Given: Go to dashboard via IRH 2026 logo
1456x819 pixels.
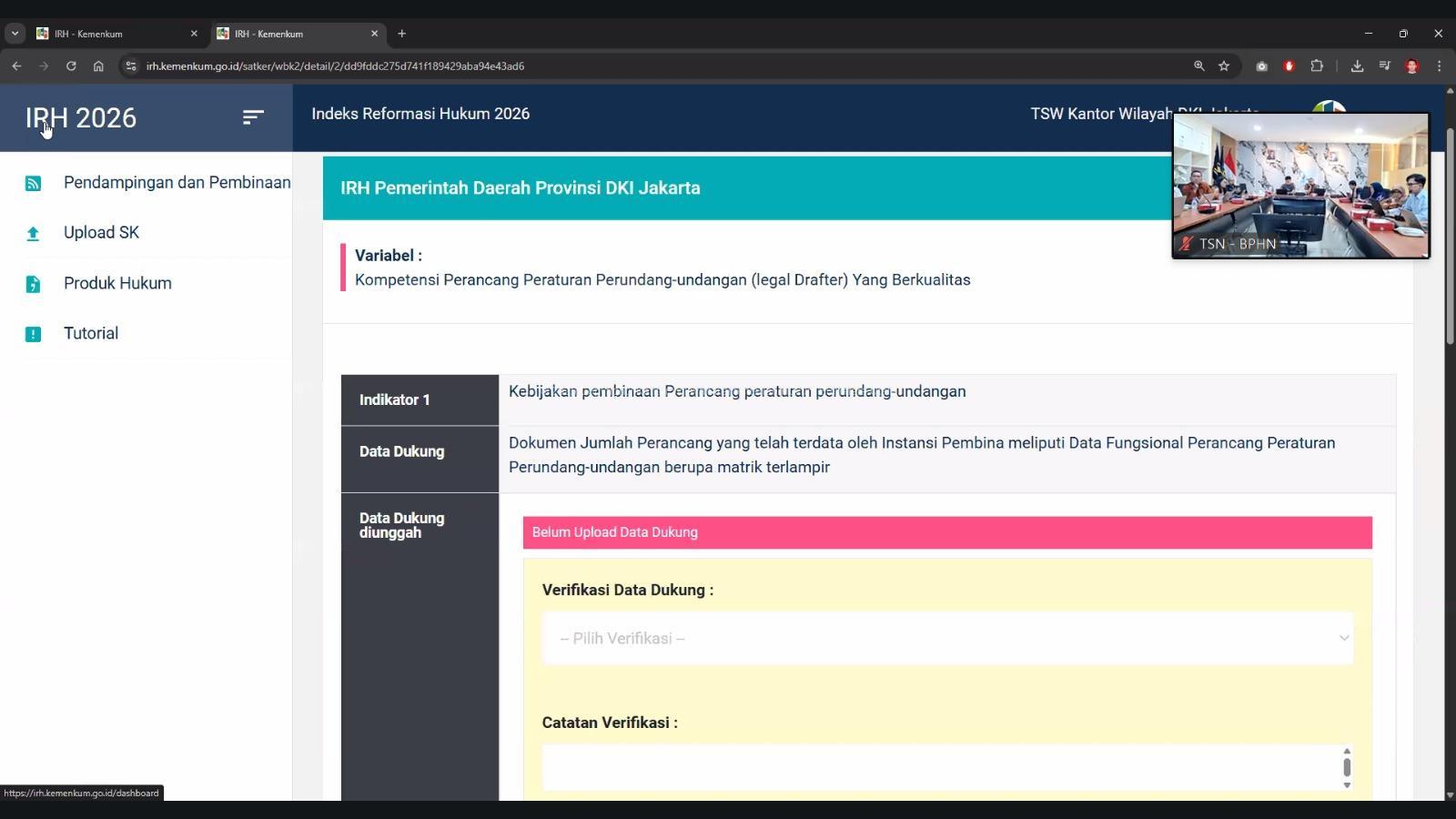Looking at the screenshot, I should coord(81,117).
